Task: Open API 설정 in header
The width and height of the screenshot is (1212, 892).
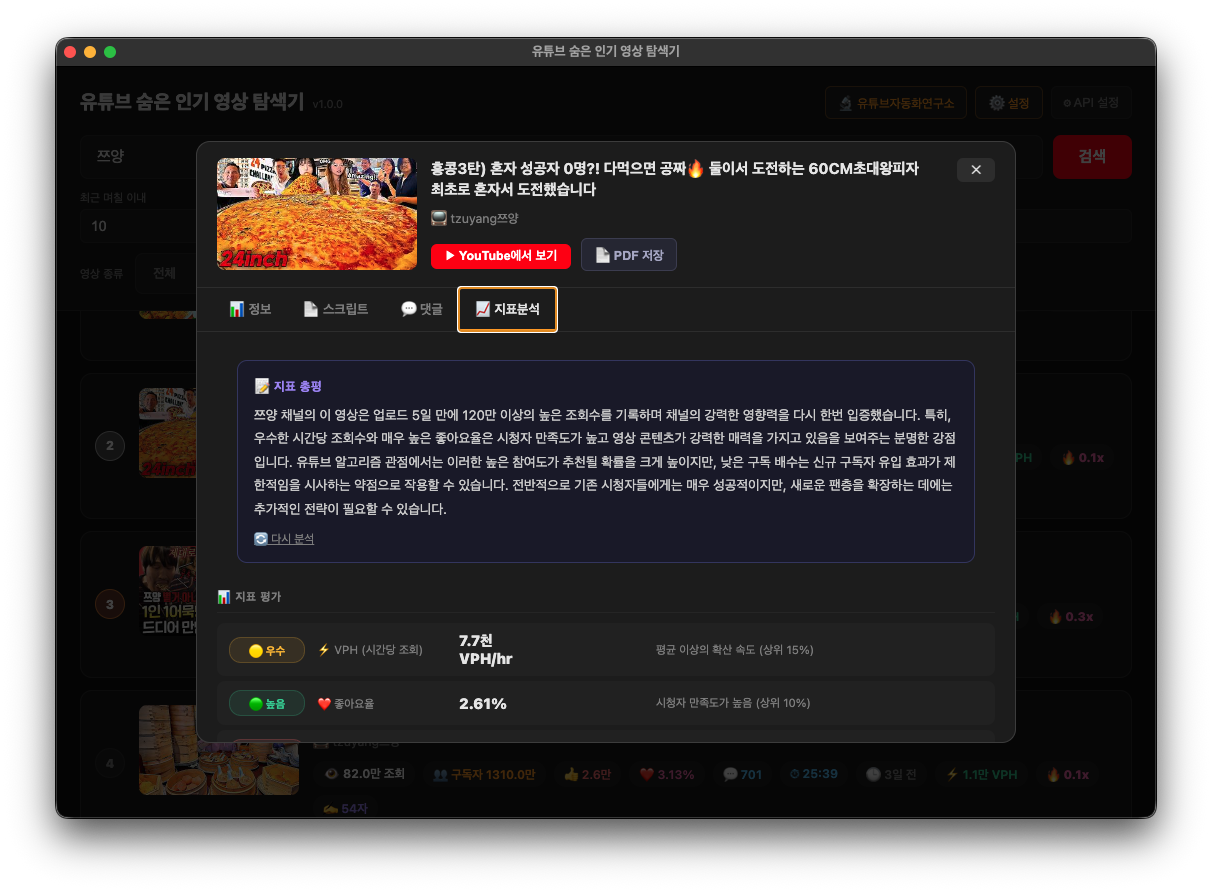Action: point(1091,102)
